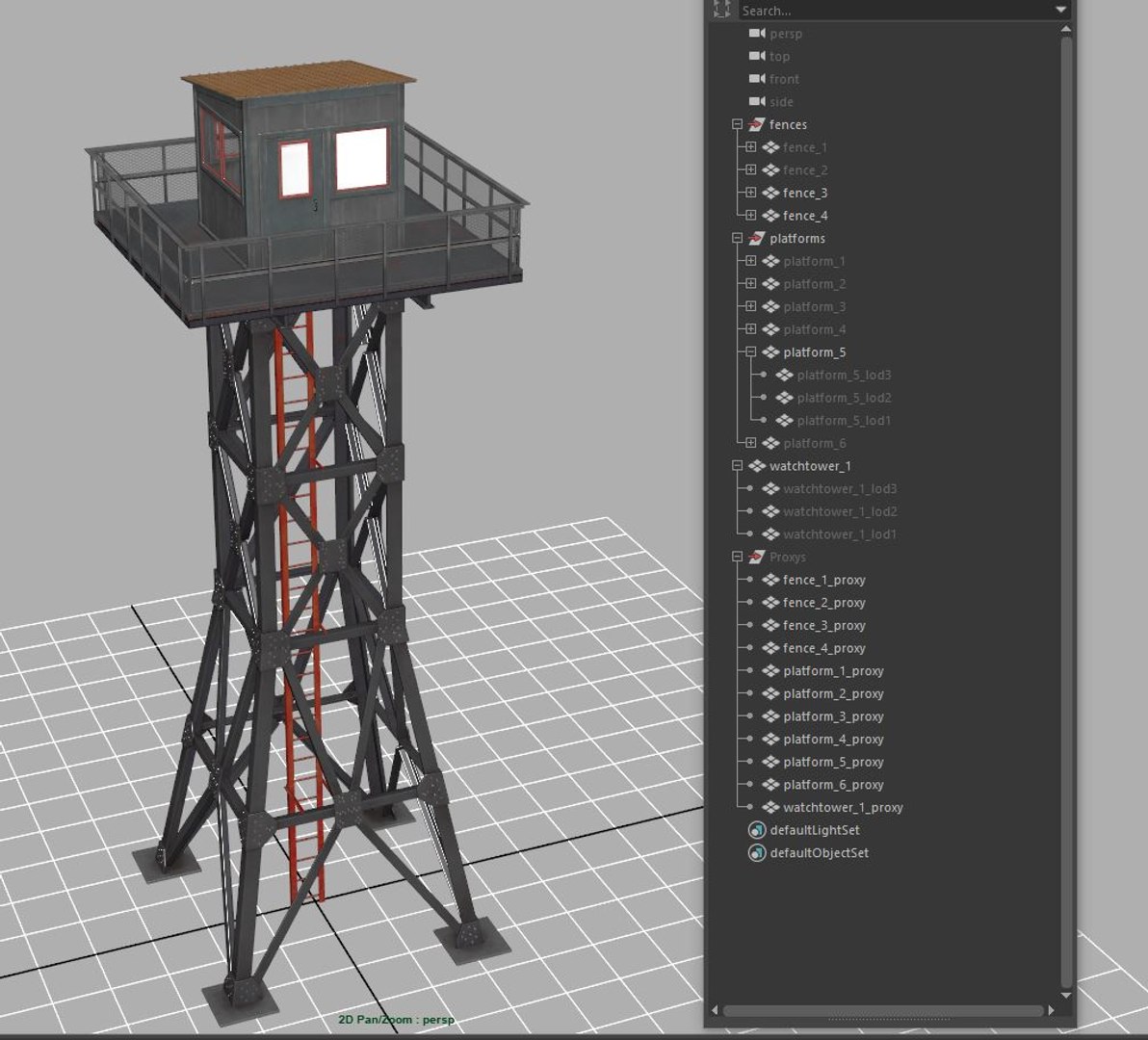
Task: Click the watchtower_1_proxy mesh icon
Action: pos(770,807)
